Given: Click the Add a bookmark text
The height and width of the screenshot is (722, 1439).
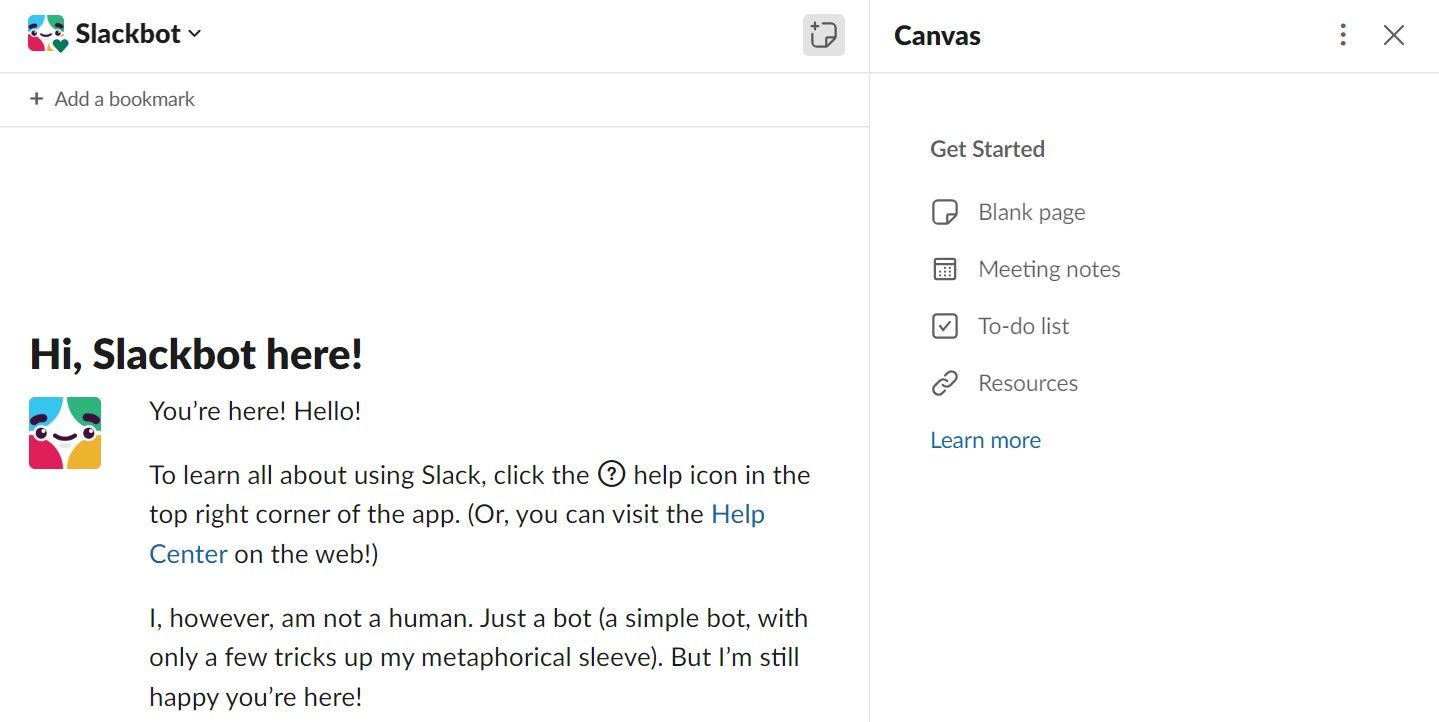Looking at the screenshot, I should pyautogui.click(x=124, y=99).
